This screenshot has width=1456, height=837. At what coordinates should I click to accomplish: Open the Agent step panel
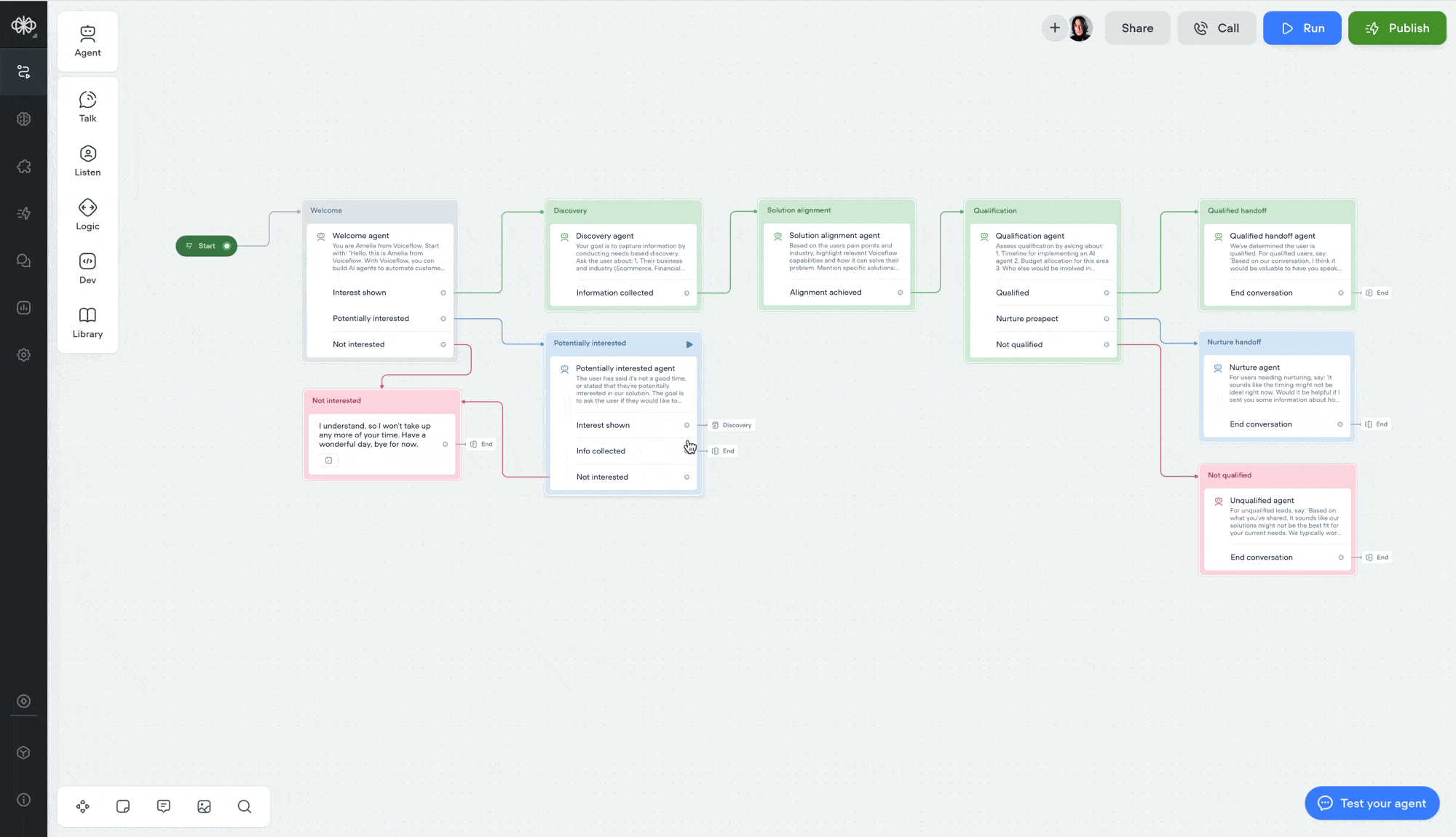87,41
